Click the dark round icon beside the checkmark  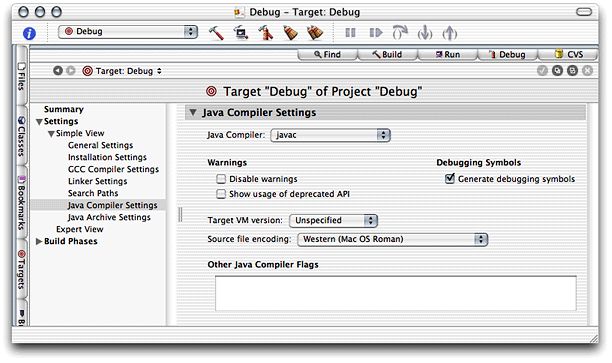pos(557,71)
